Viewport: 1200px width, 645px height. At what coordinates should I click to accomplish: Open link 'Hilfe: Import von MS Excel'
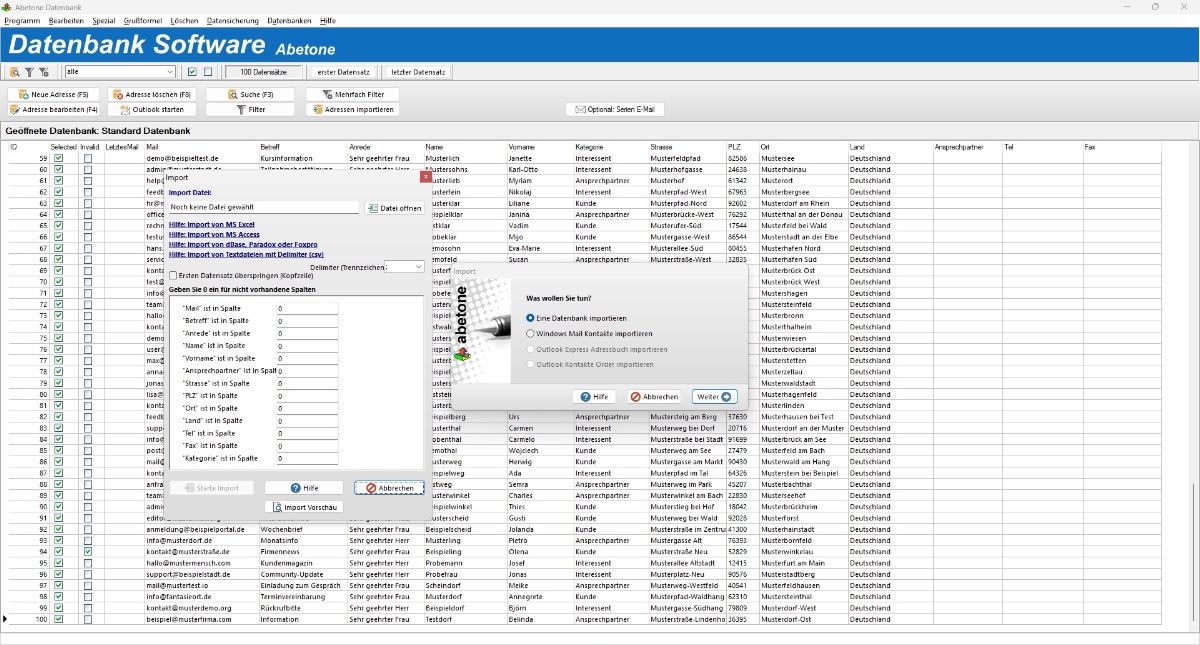pos(212,225)
